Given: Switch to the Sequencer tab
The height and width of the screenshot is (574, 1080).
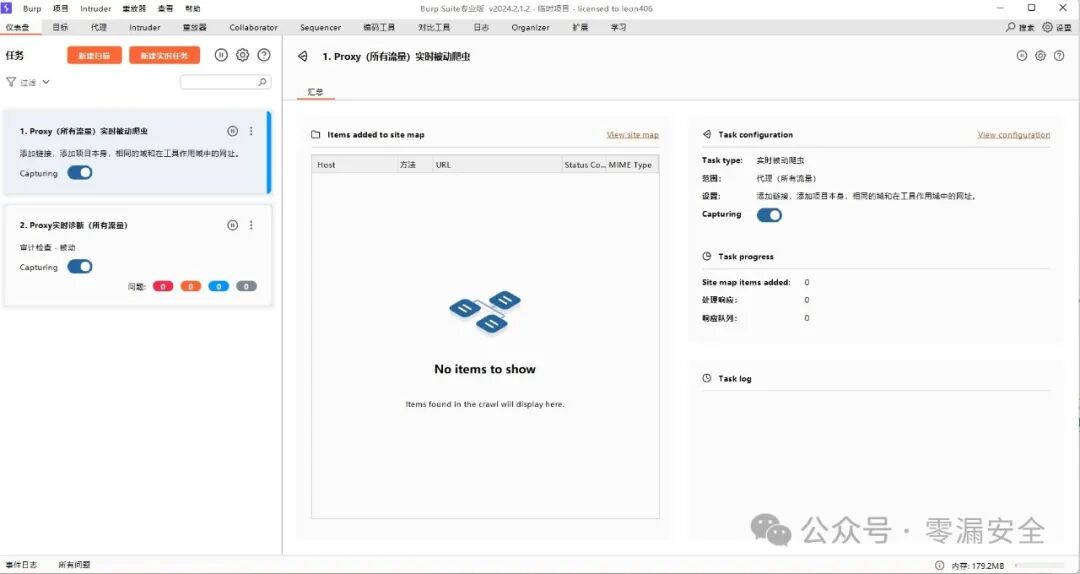Looking at the screenshot, I should [x=320, y=28].
